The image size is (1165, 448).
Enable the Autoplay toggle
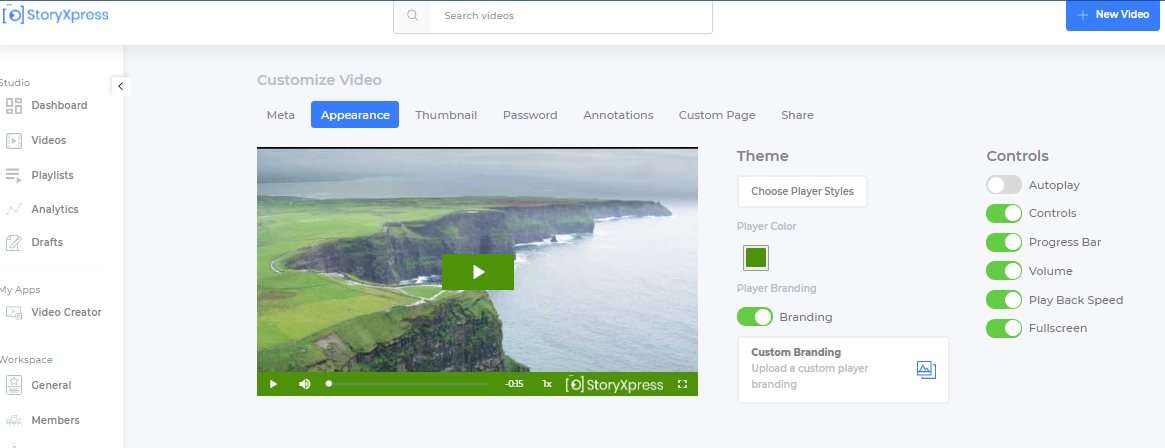(1004, 185)
